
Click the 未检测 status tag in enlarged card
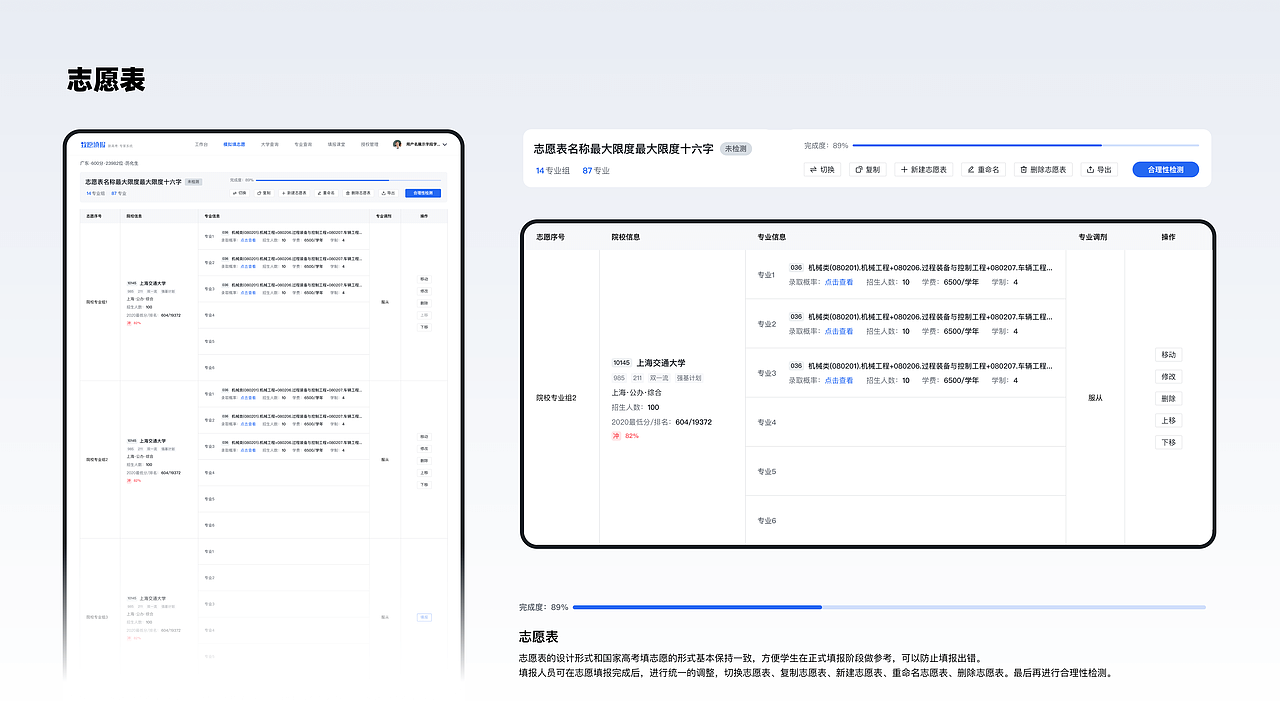click(x=737, y=149)
